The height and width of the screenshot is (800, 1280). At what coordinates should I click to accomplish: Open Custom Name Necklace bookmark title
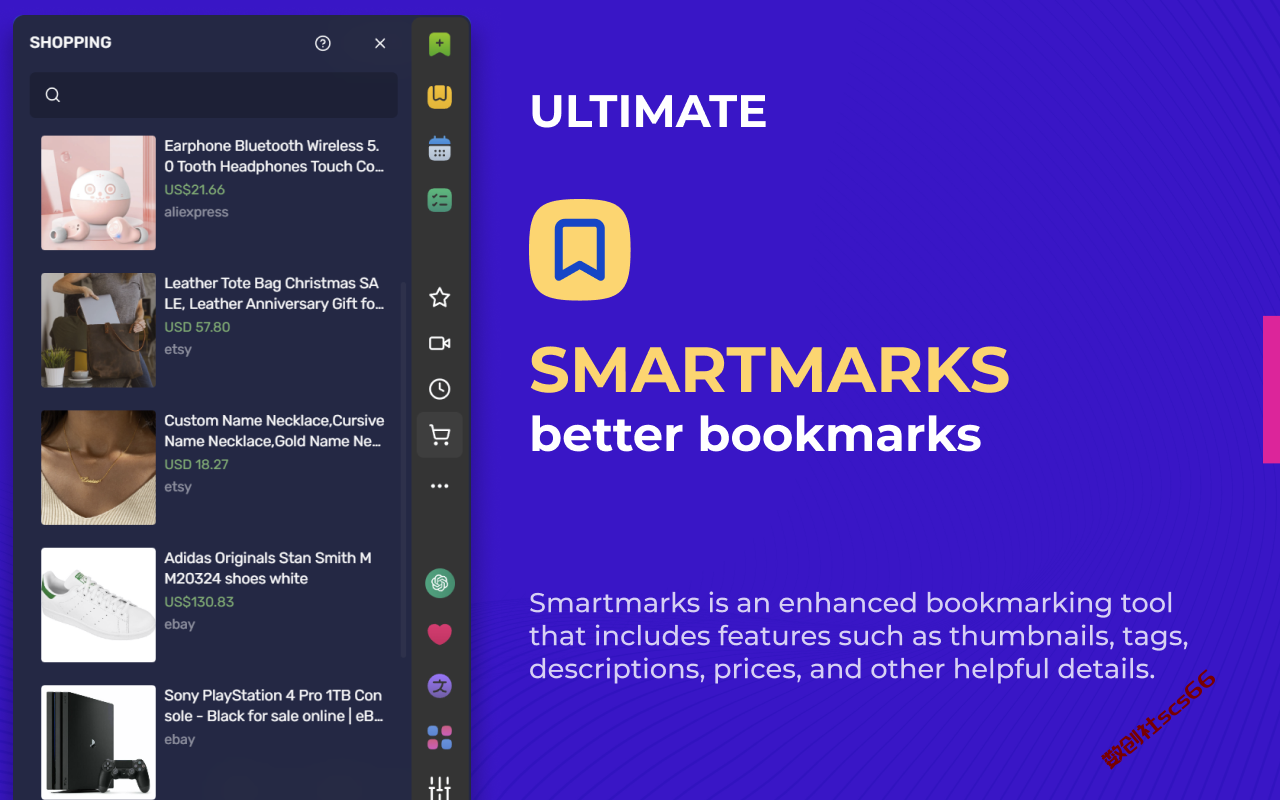tap(274, 431)
